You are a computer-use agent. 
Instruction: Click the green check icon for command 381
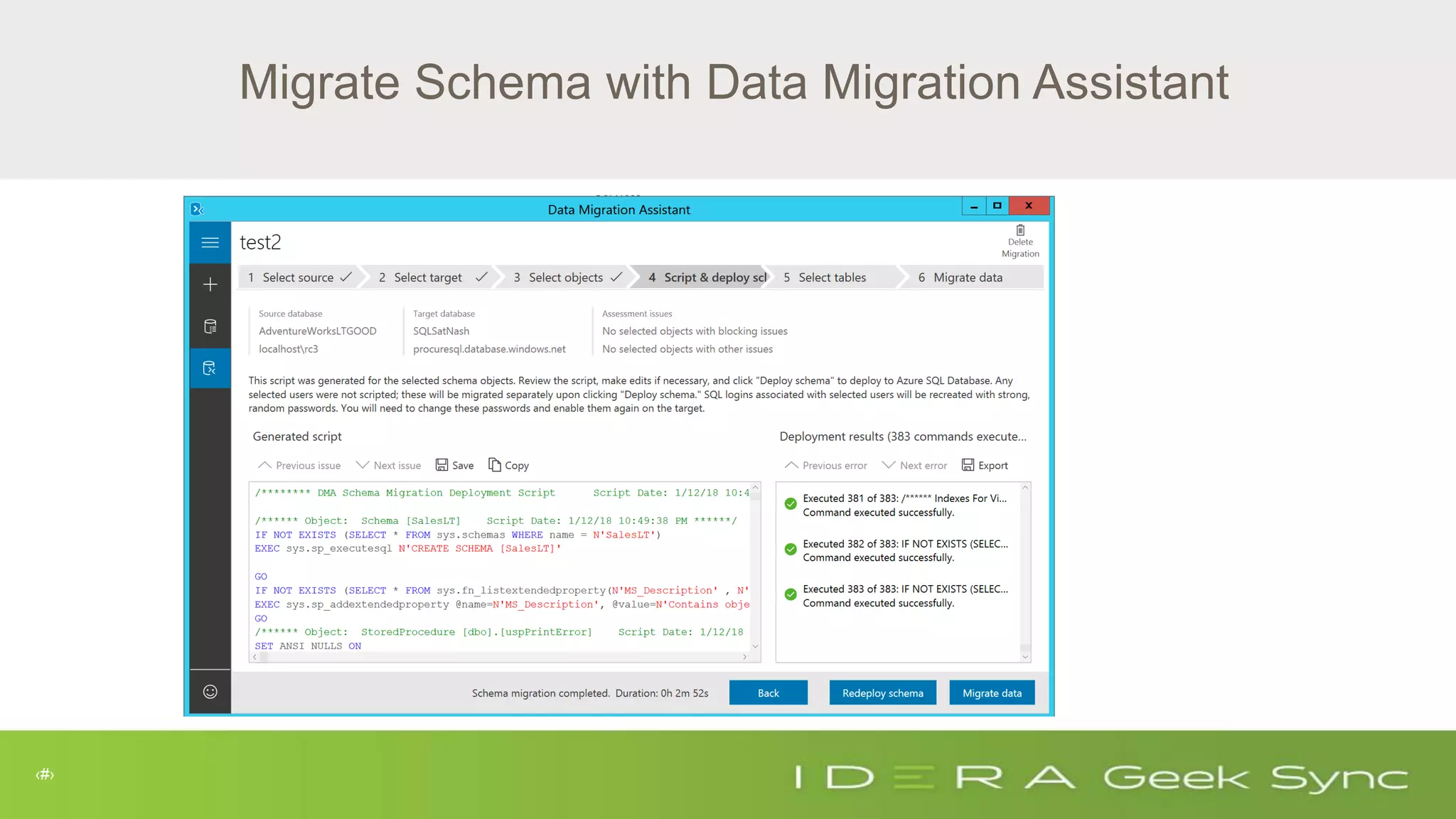point(790,504)
